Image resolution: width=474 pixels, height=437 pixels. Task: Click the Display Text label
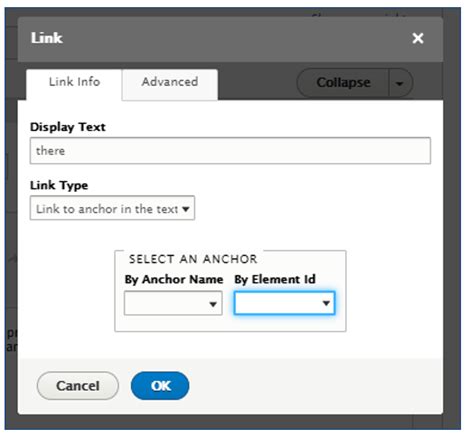click(68, 127)
